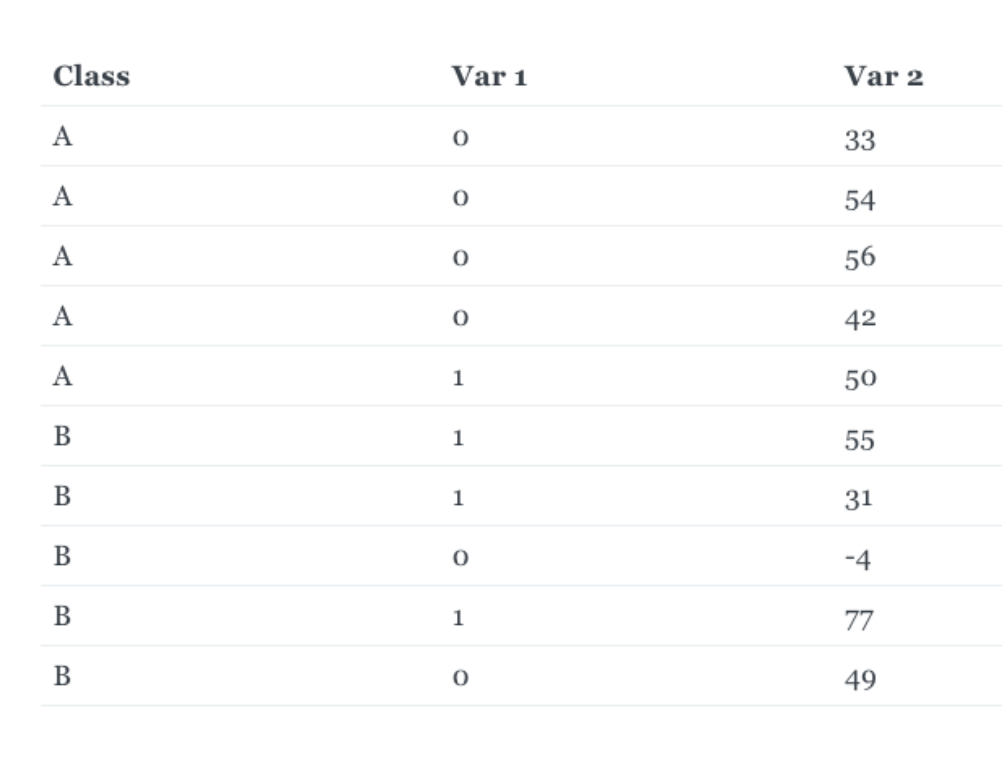Click Class B in the row with 55
The height and width of the screenshot is (774, 1002).
click(62, 436)
